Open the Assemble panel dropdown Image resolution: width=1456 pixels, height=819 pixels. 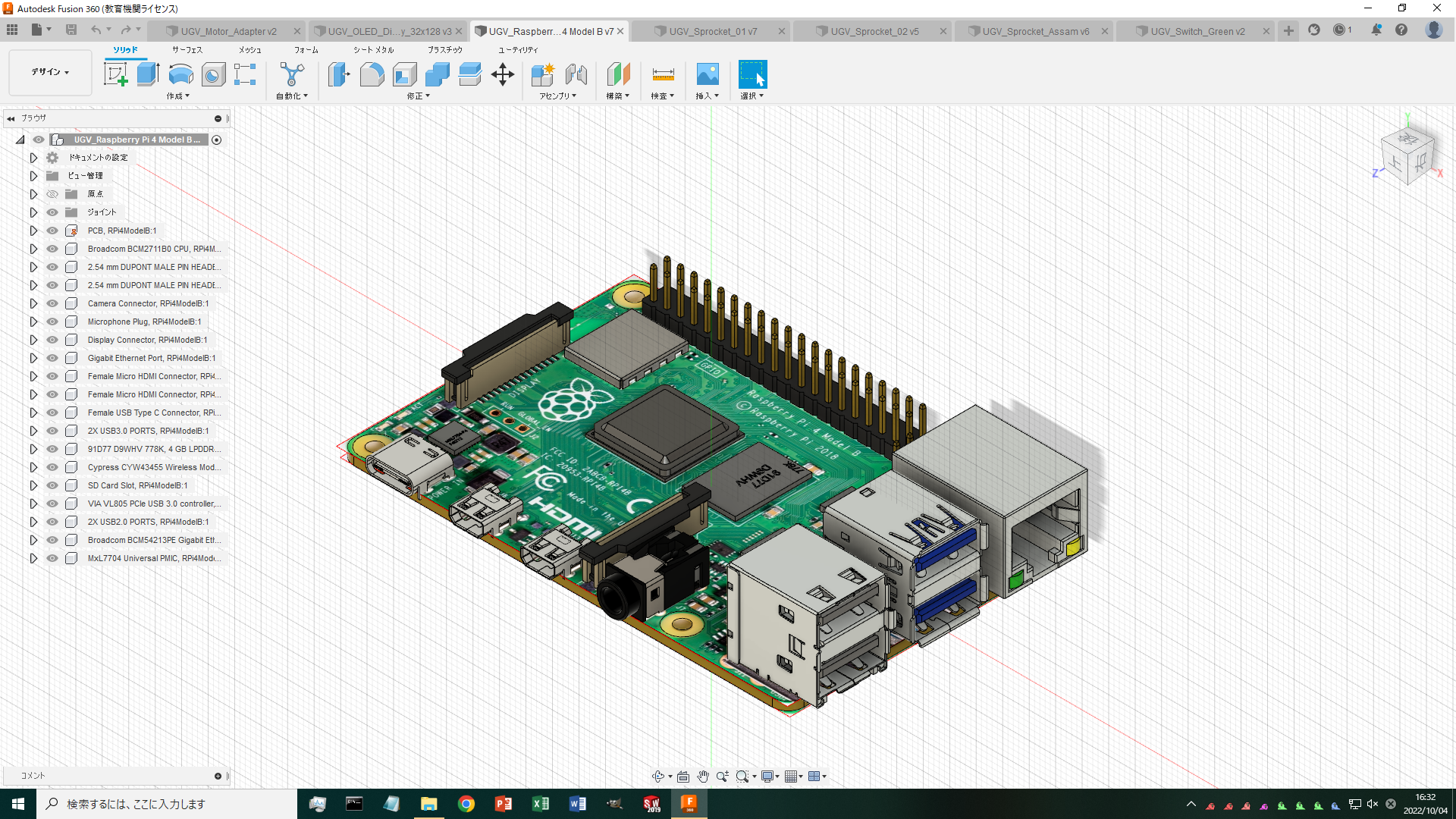558,96
